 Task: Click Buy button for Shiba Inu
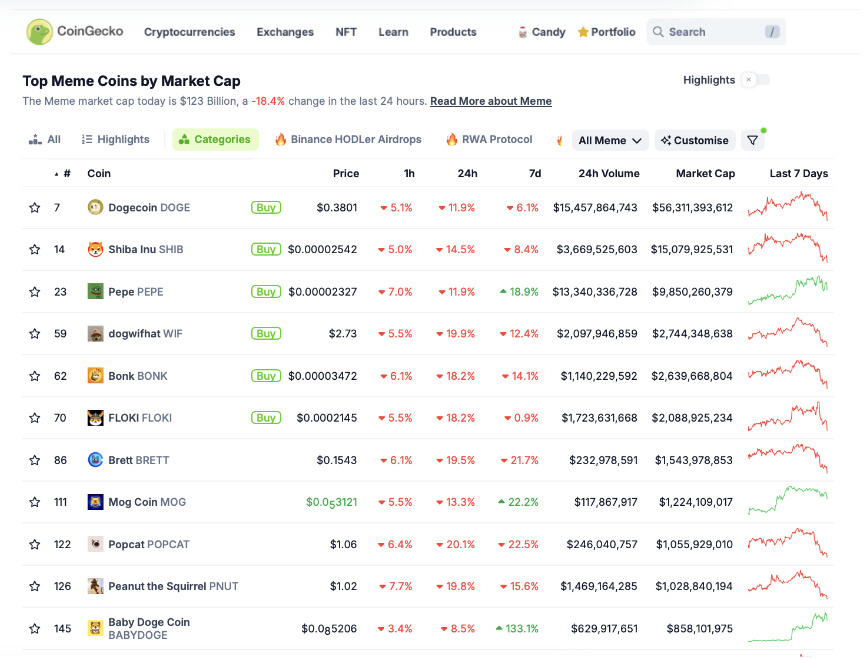click(x=266, y=250)
